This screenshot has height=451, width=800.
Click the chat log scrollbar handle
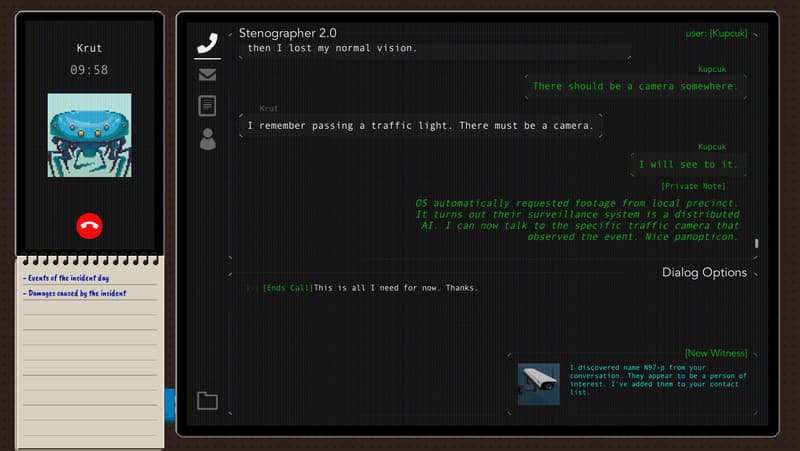coord(756,243)
